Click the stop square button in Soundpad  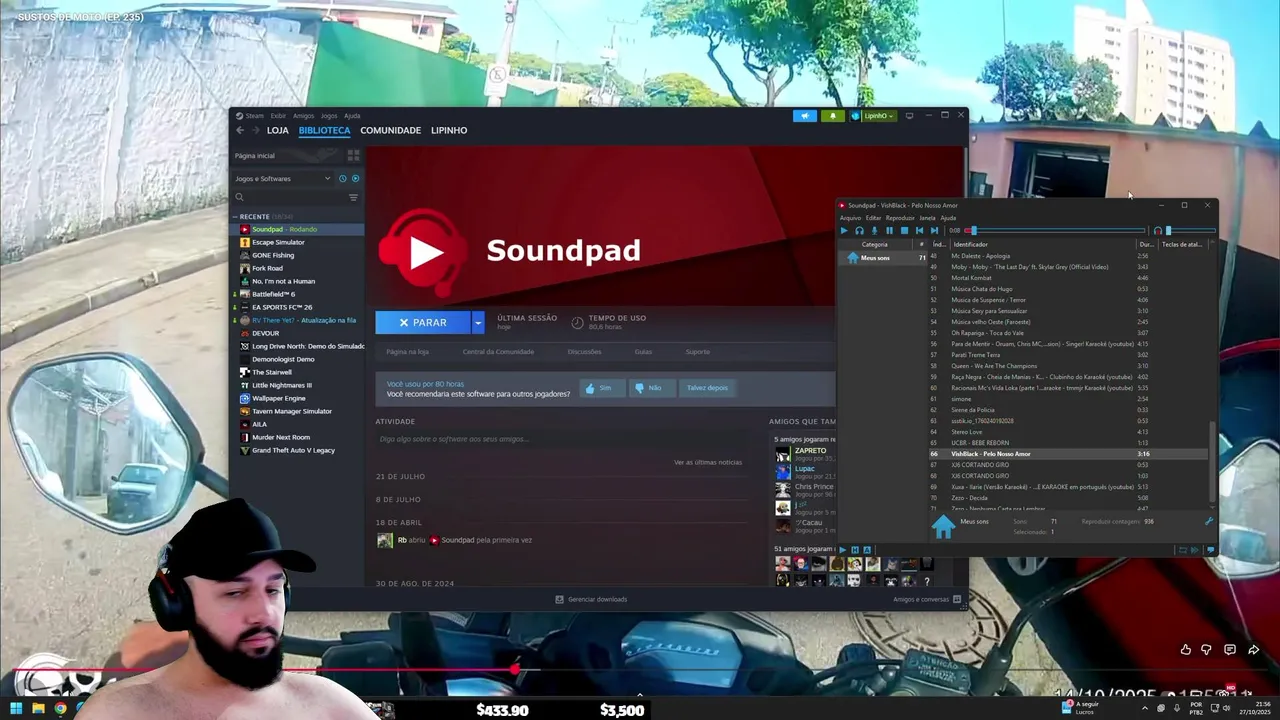(904, 230)
